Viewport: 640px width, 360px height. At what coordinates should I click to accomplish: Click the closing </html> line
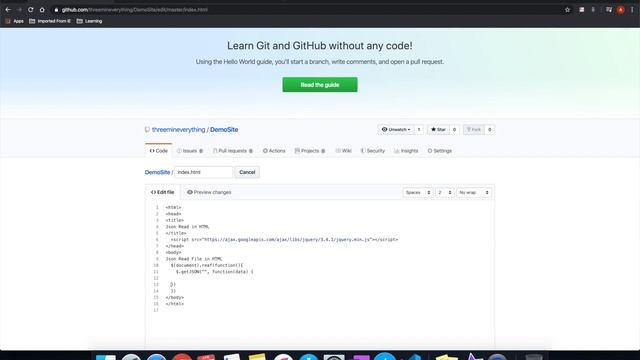coord(175,304)
